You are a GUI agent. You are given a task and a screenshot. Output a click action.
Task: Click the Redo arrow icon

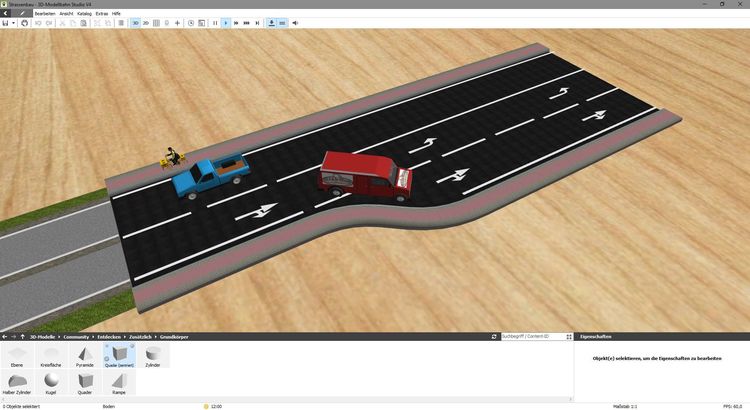pos(50,22)
